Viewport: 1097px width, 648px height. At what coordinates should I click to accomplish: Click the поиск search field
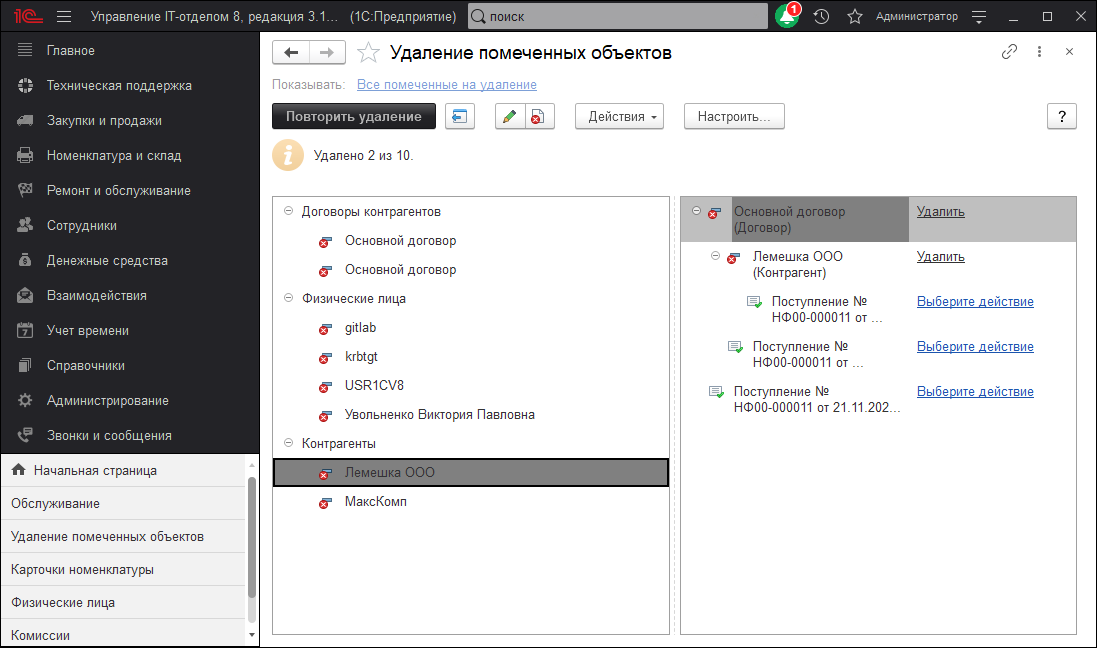(618, 16)
